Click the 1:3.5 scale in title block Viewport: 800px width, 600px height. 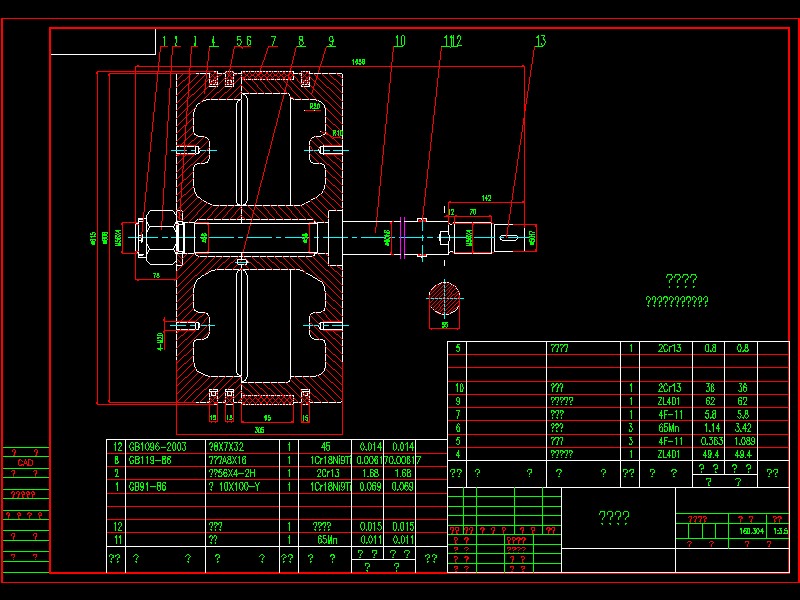point(780,531)
